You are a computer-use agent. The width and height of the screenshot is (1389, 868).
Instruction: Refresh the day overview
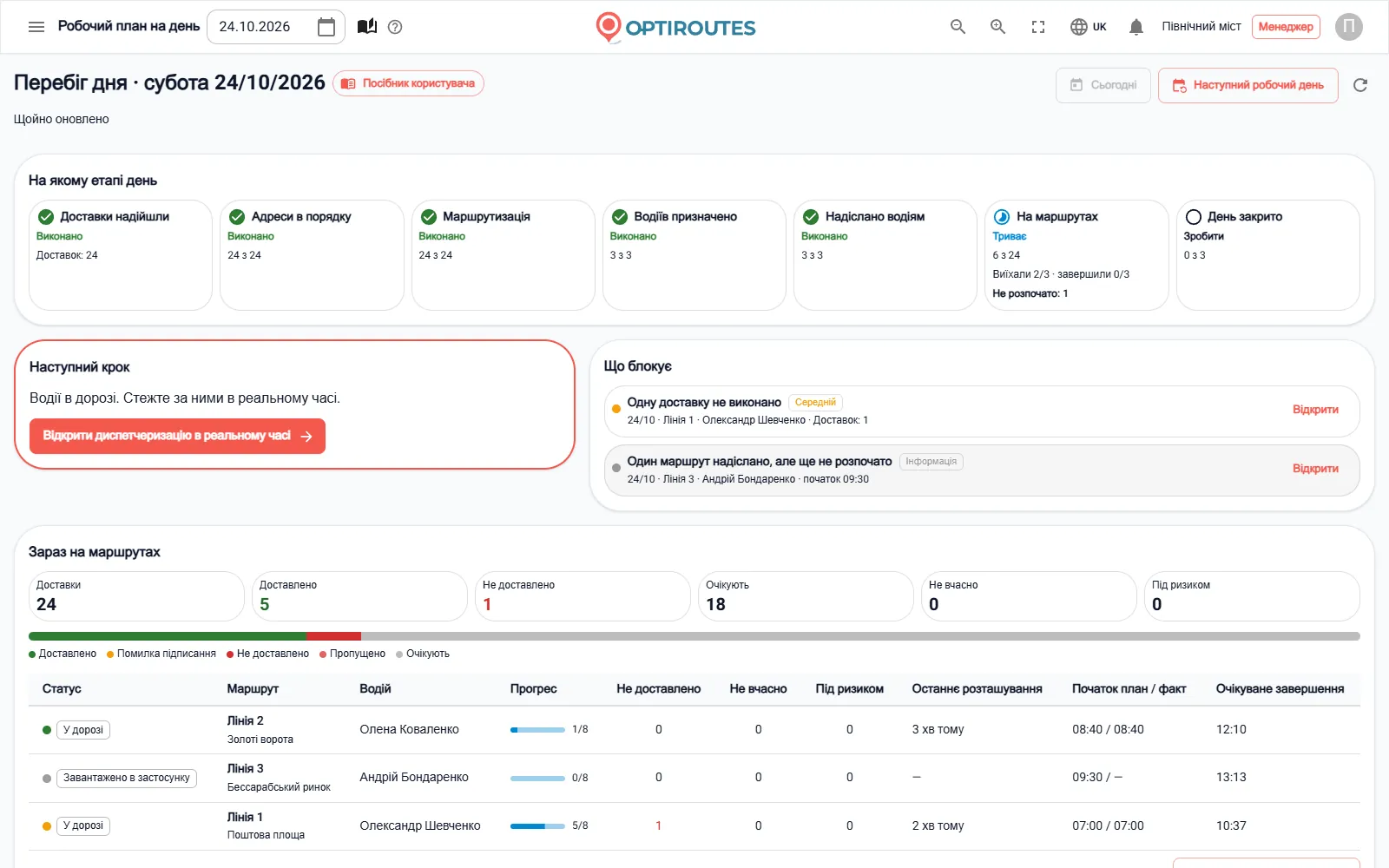click(1360, 85)
